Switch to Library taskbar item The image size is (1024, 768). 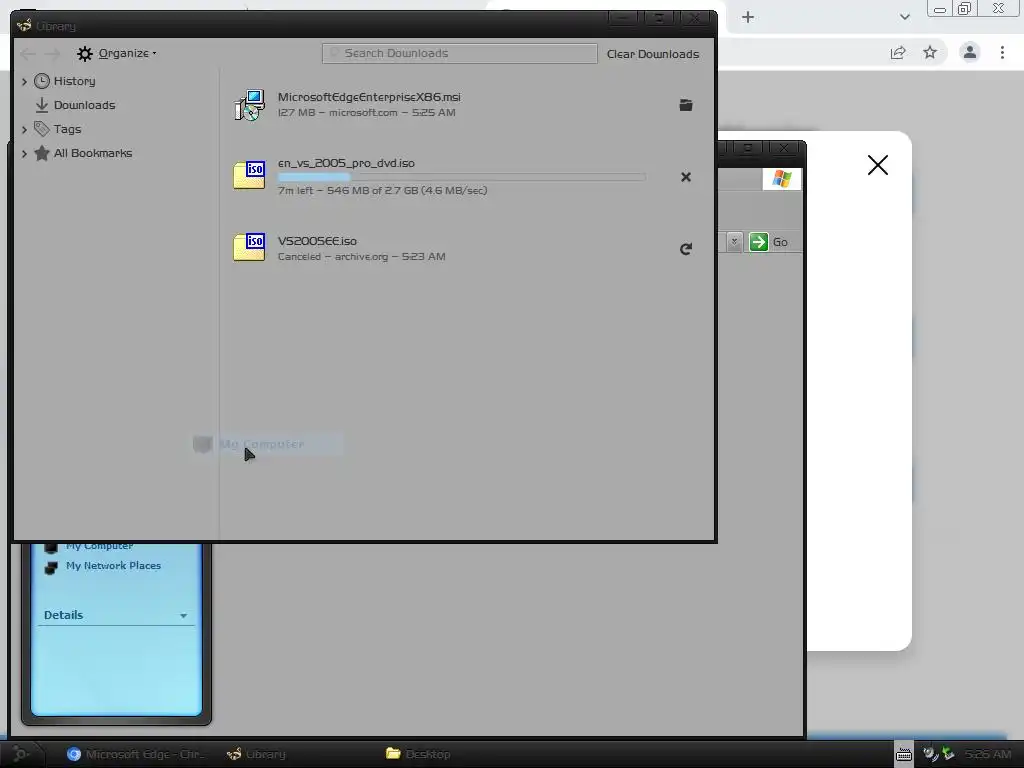[256, 754]
